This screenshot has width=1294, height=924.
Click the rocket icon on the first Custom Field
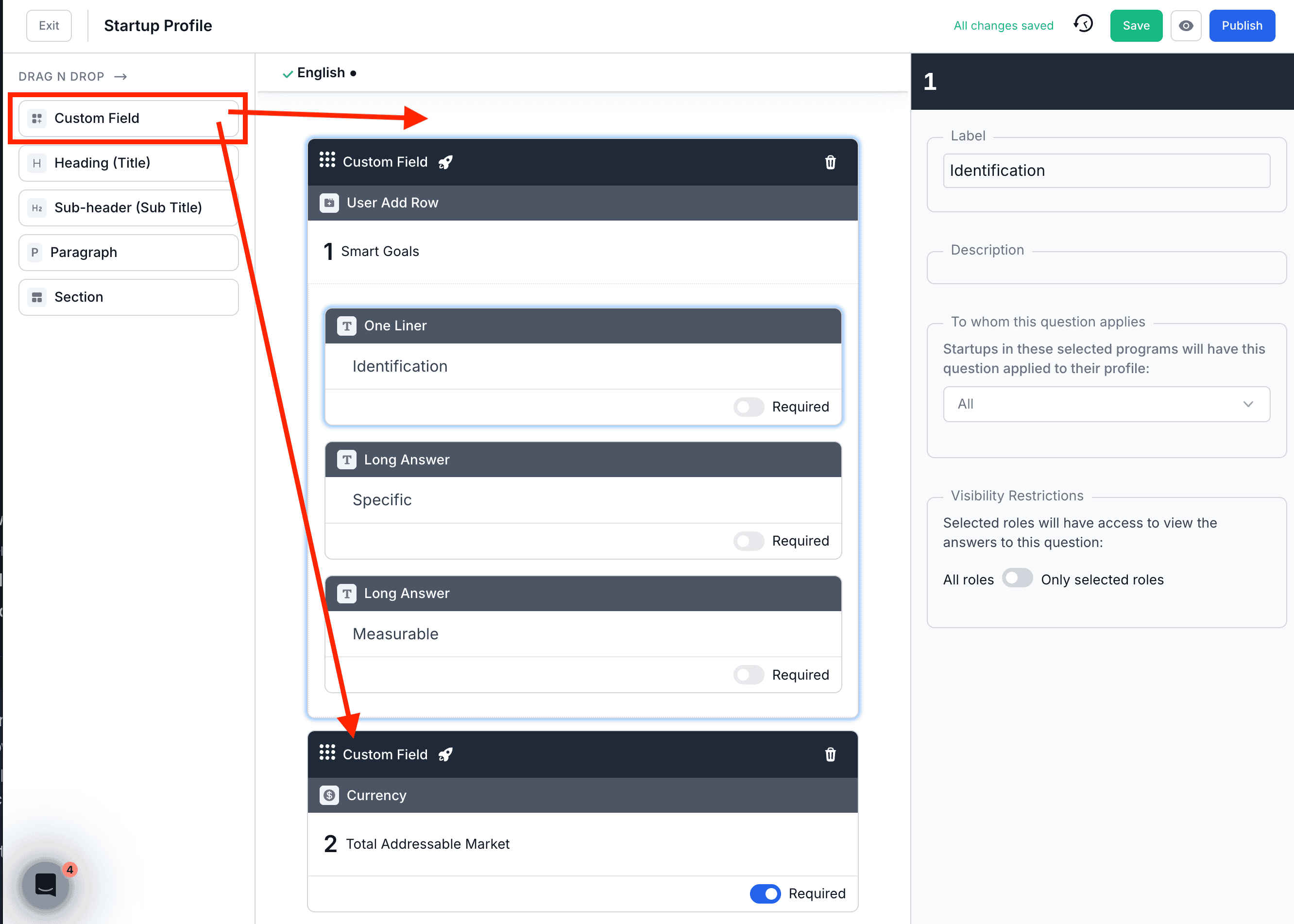tap(445, 162)
